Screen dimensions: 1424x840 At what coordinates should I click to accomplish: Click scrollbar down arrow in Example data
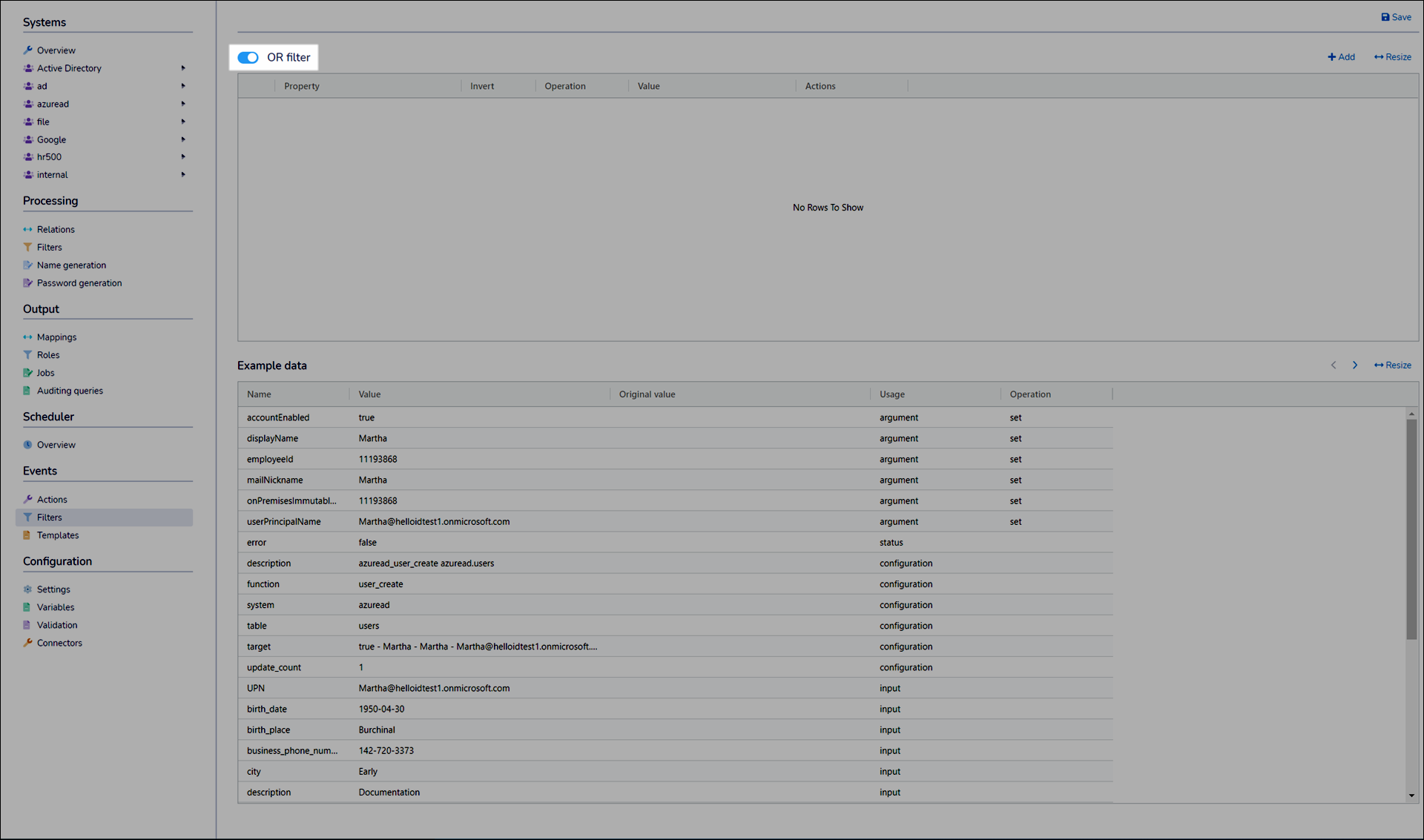[x=1411, y=796]
